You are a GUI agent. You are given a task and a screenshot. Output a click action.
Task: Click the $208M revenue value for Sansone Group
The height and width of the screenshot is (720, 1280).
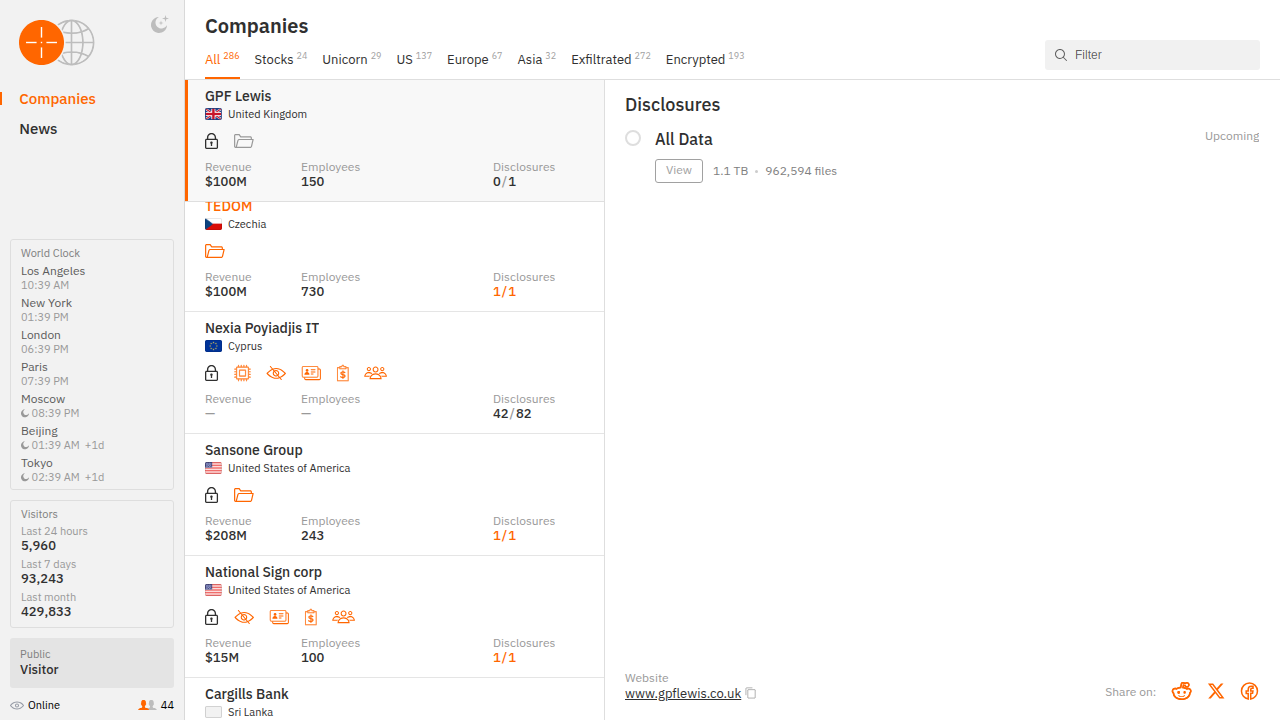pyautogui.click(x=226, y=535)
